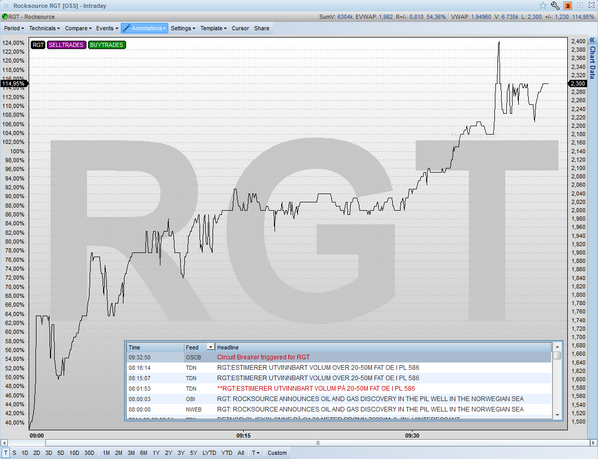Select the 3Y period
The image size is (598, 459).
[x=181, y=453]
